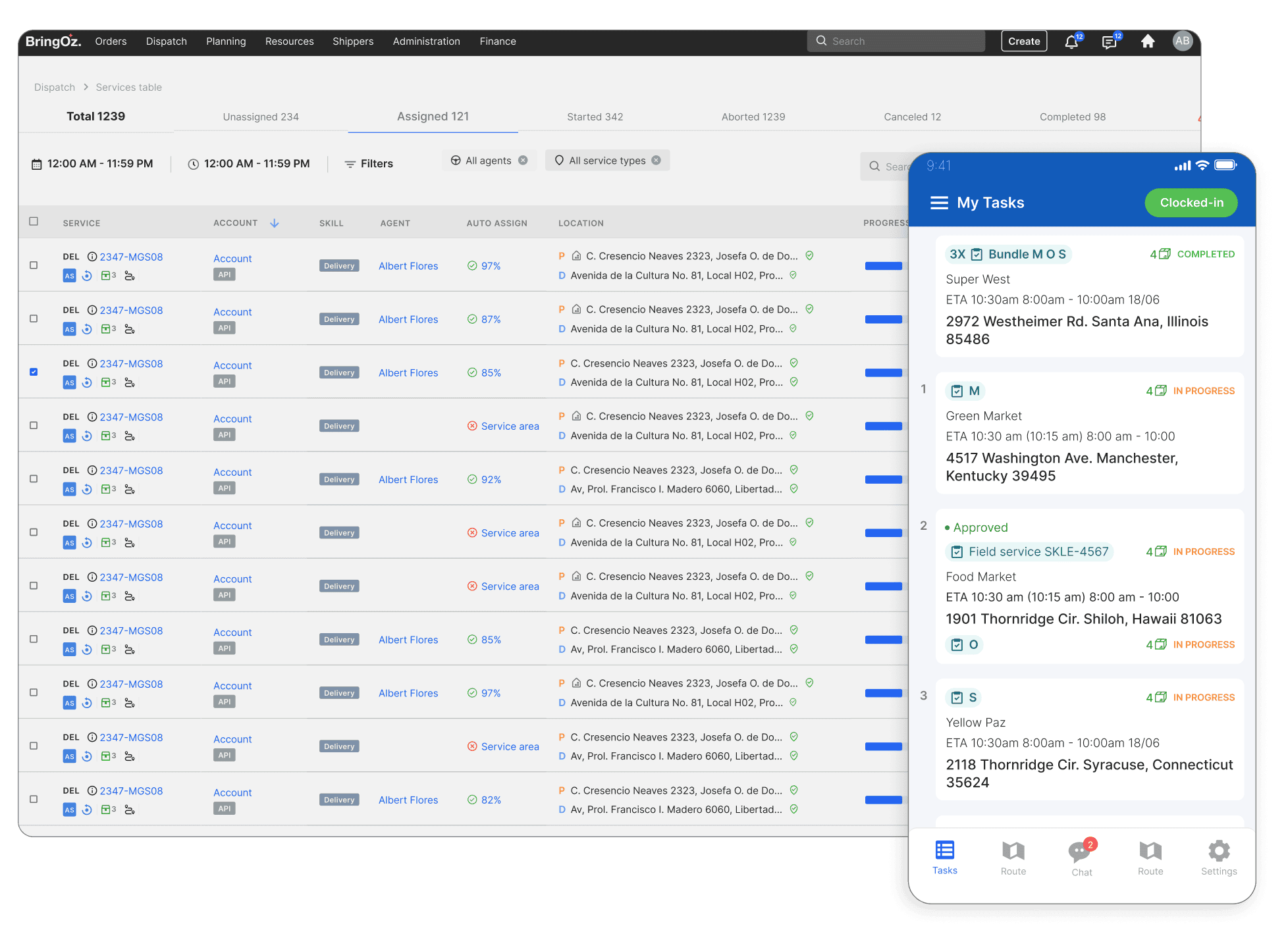The height and width of the screenshot is (928, 1288).
Task: Uncheck the checked 85% row checkbox
Action: pyautogui.click(x=34, y=372)
